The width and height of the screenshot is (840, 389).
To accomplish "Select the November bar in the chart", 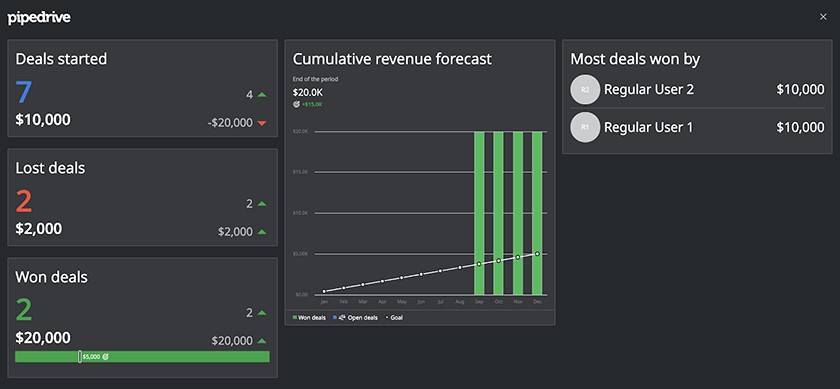I will (x=518, y=213).
